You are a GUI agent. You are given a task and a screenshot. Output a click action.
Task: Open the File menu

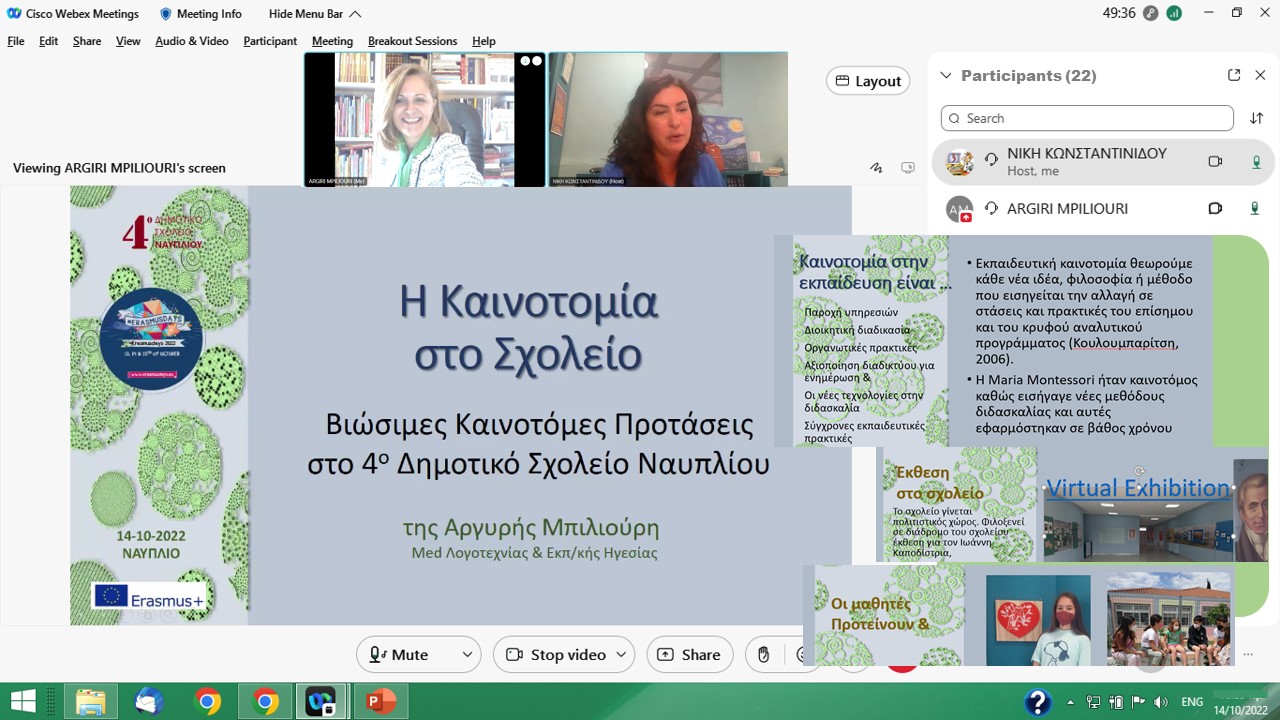[16, 41]
